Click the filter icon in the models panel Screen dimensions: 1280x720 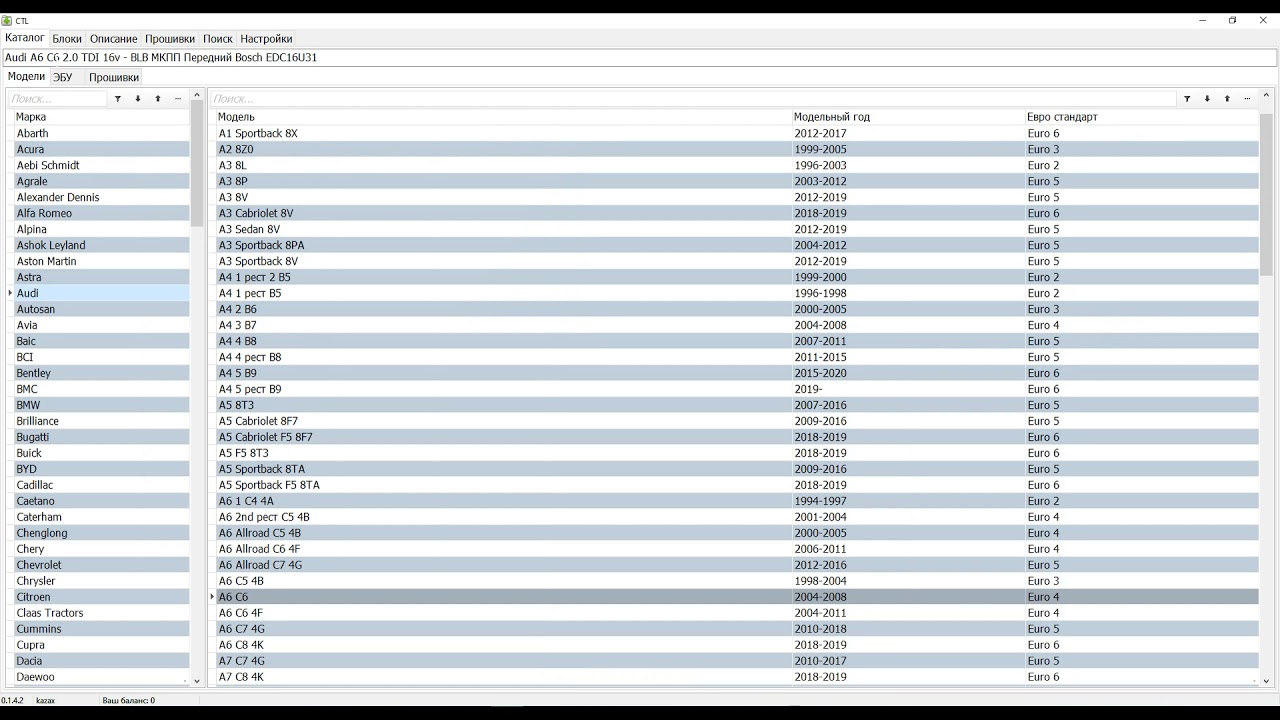click(x=1187, y=99)
